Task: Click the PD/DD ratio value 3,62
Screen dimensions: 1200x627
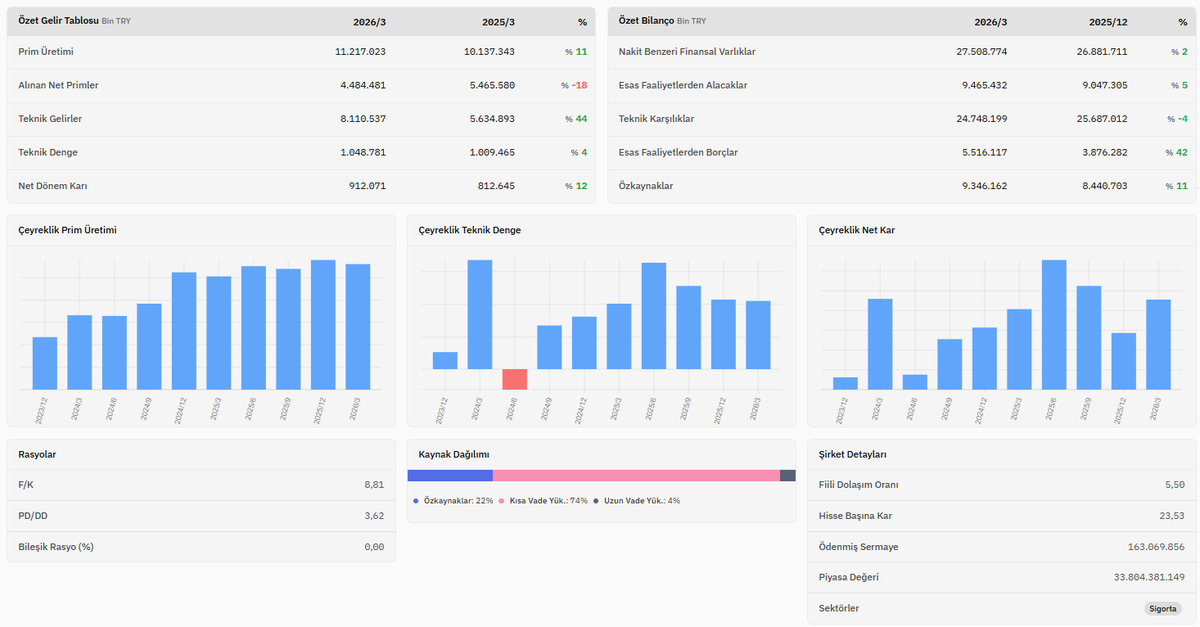Action: [374, 516]
